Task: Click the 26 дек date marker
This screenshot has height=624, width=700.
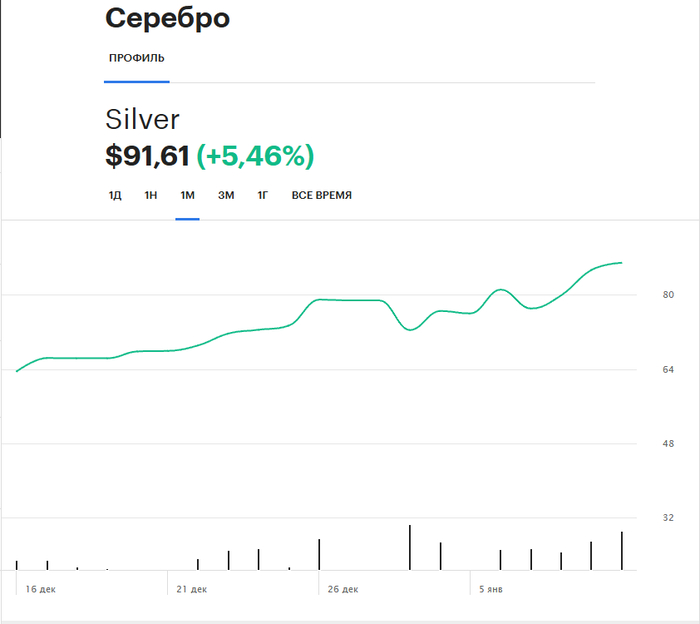Action: coord(342,590)
